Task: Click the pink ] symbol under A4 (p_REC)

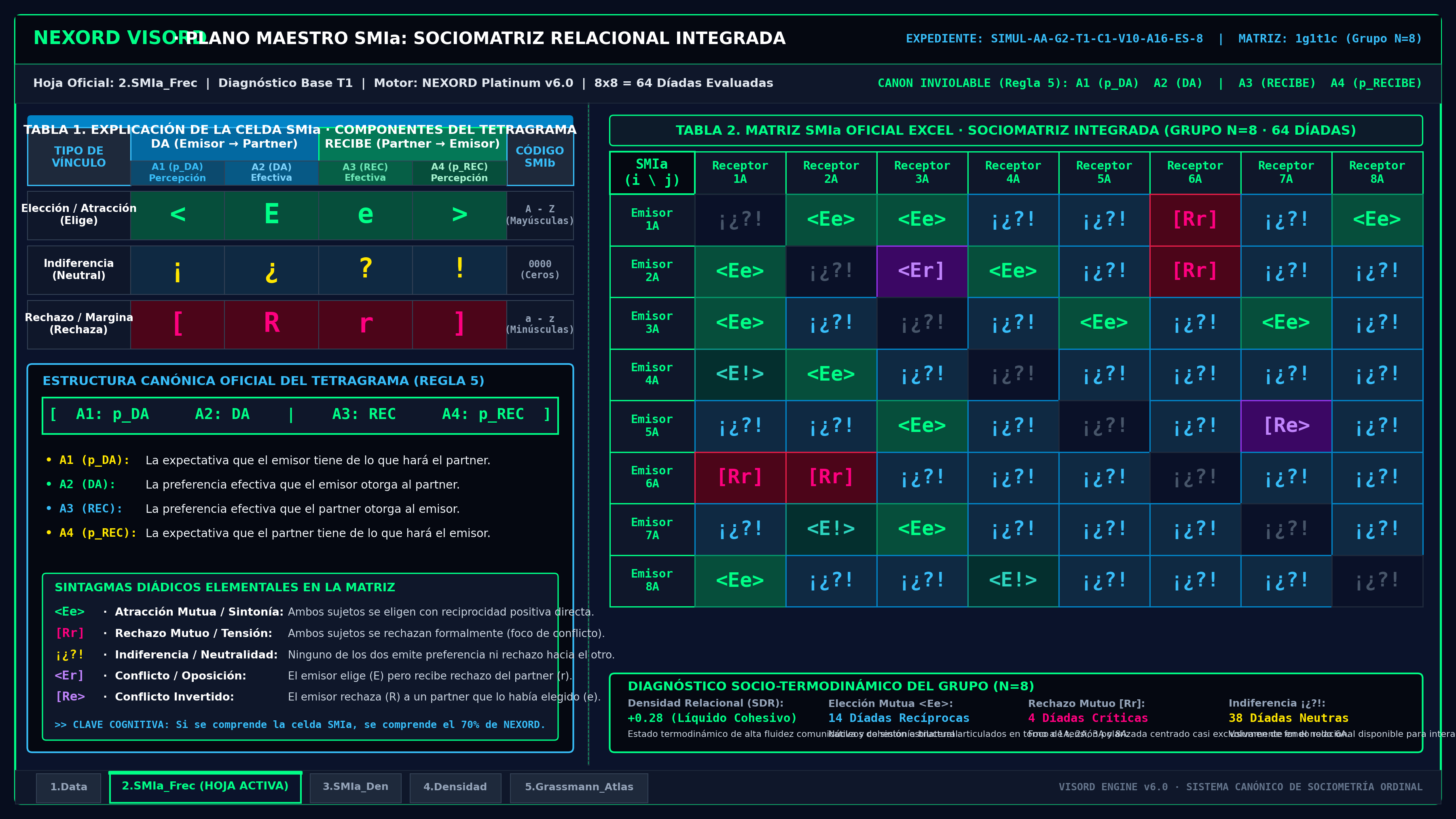Action: point(459,324)
